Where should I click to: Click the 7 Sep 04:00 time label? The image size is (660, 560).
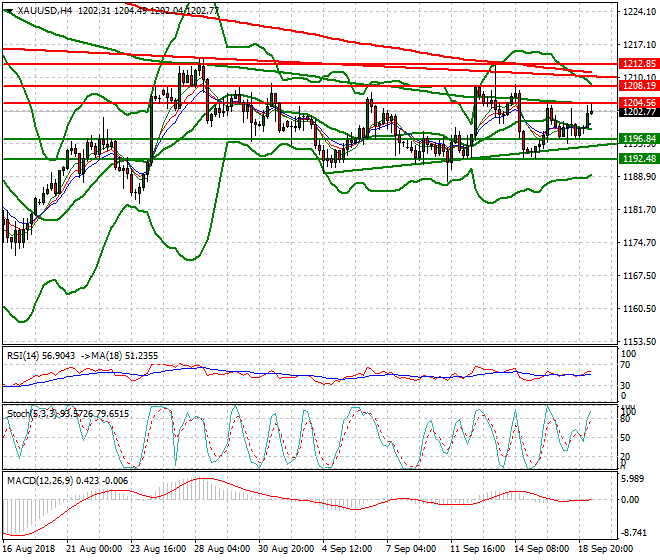(x=411, y=549)
